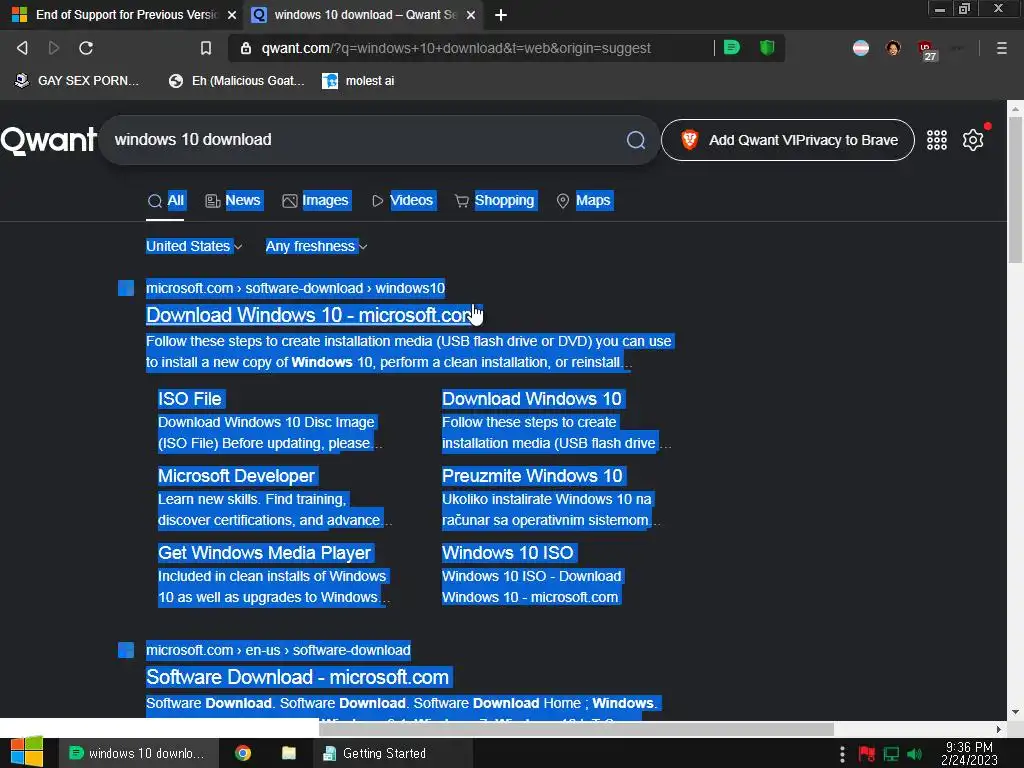
Task: Switch to Shopping results
Action: click(x=496, y=200)
